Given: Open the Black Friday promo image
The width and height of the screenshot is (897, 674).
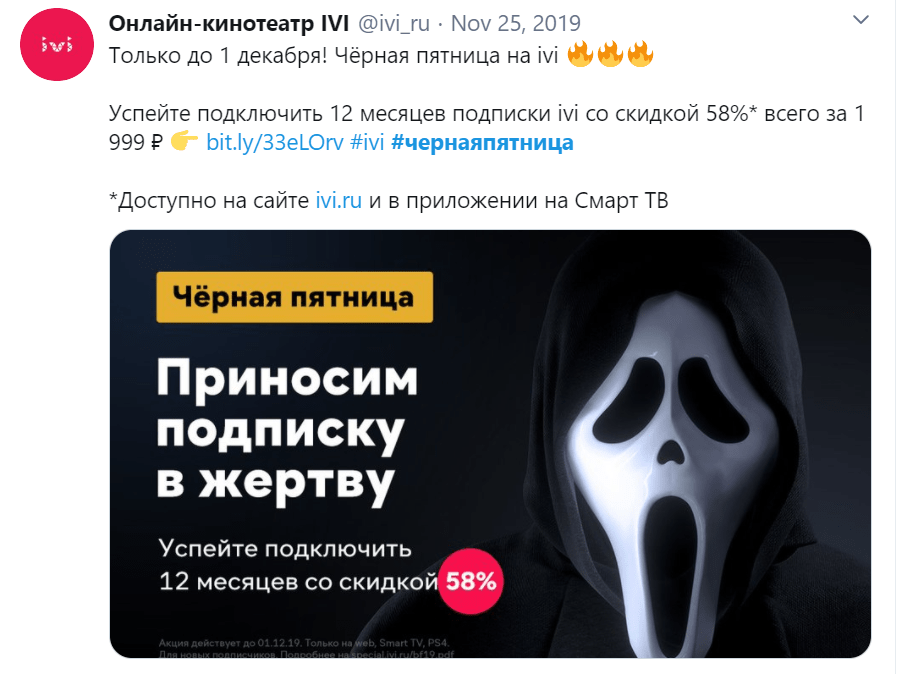Looking at the screenshot, I should click(490, 444).
